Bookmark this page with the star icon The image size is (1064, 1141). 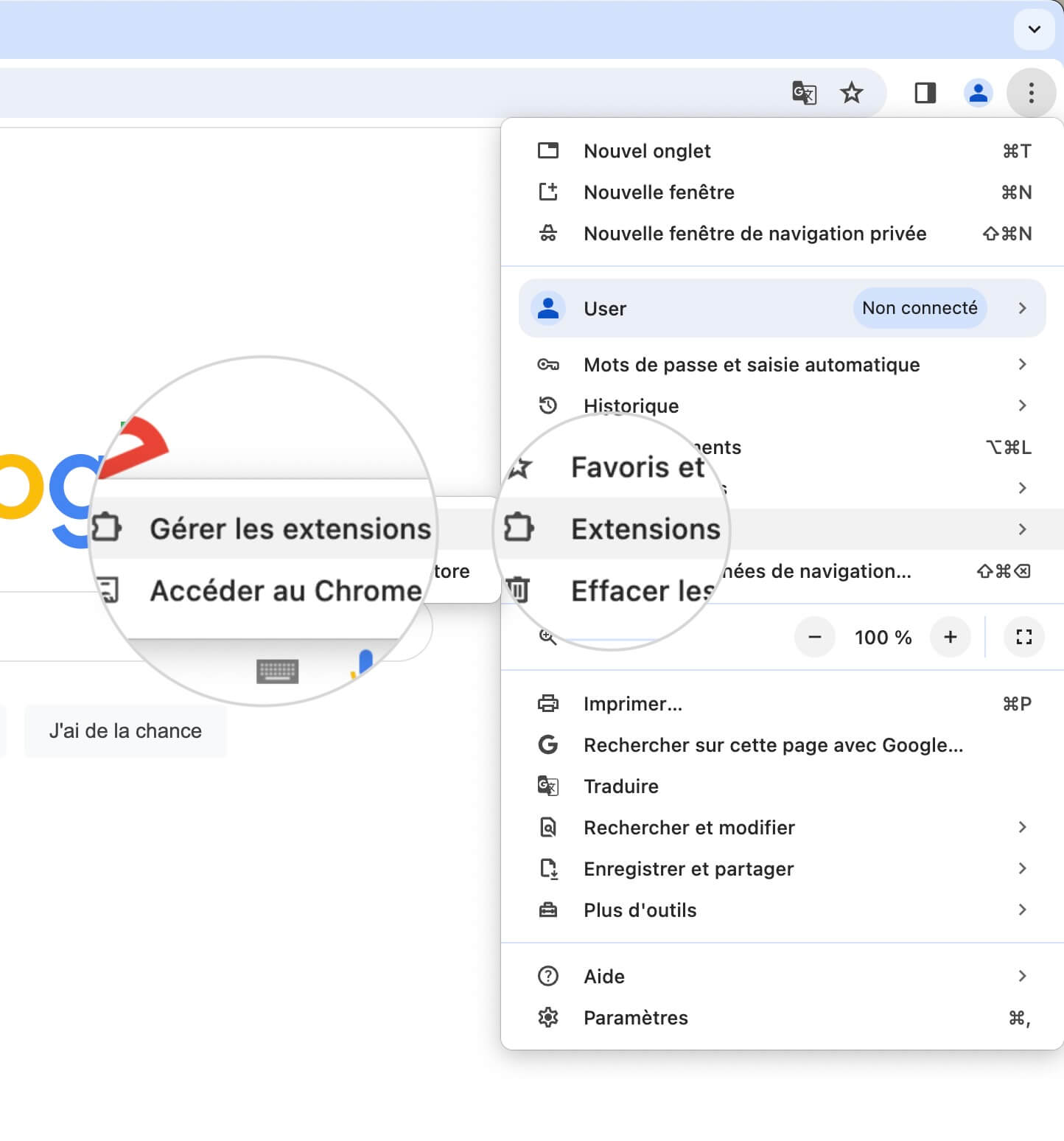tap(851, 94)
